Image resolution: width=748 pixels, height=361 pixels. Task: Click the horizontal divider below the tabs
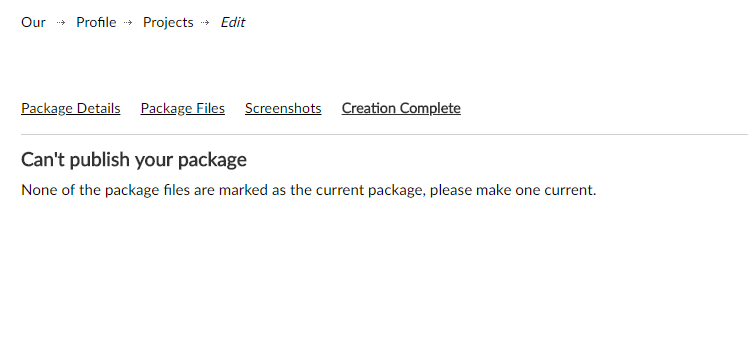coord(384,134)
